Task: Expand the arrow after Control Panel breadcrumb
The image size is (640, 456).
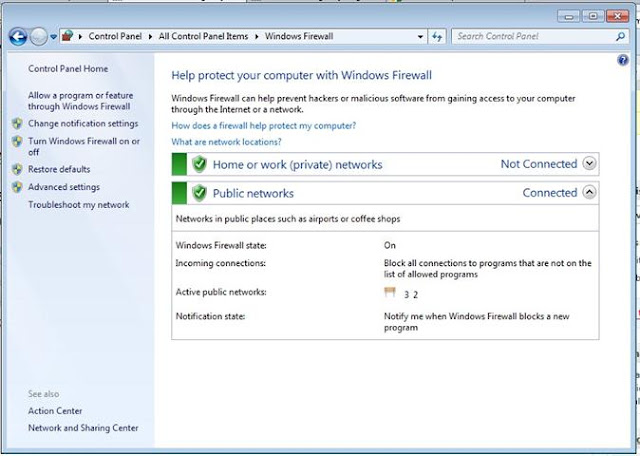Action: click(150, 37)
